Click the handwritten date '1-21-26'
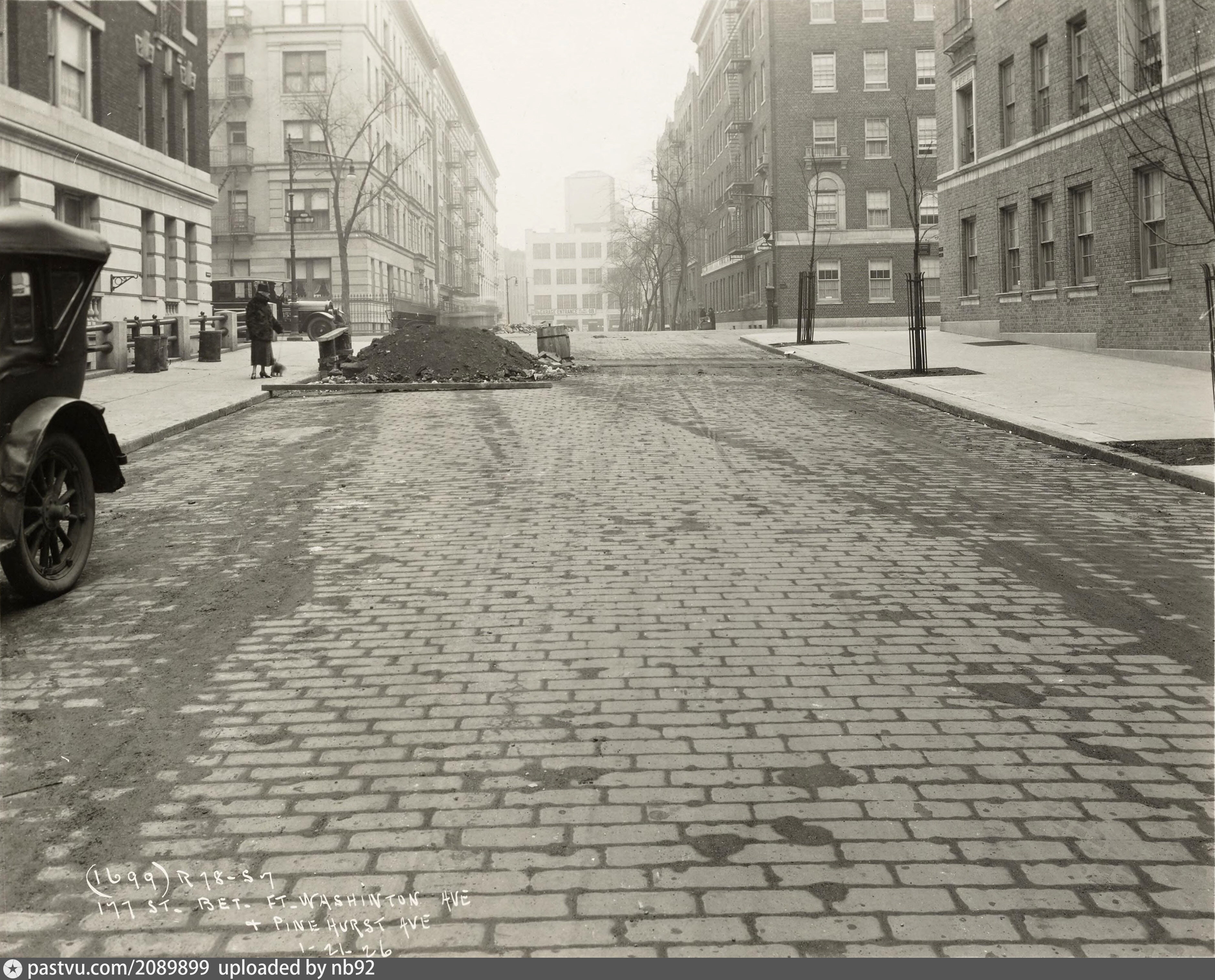1215x980 pixels. pos(346,949)
